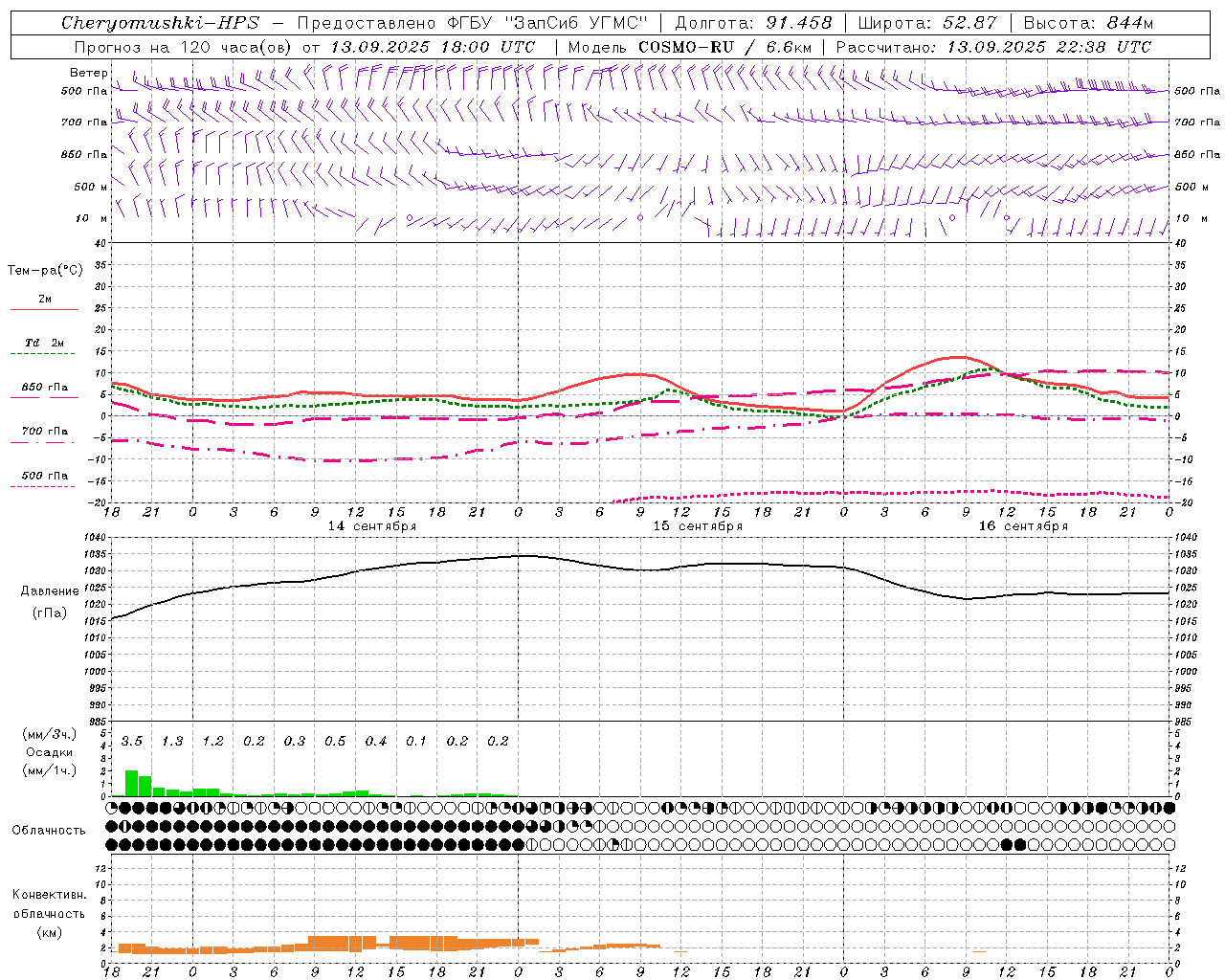The width and height of the screenshot is (1225, 980).
Task: Select the 'Прогноз на 120 часа(ов)' forecast text
Action: pos(184,47)
